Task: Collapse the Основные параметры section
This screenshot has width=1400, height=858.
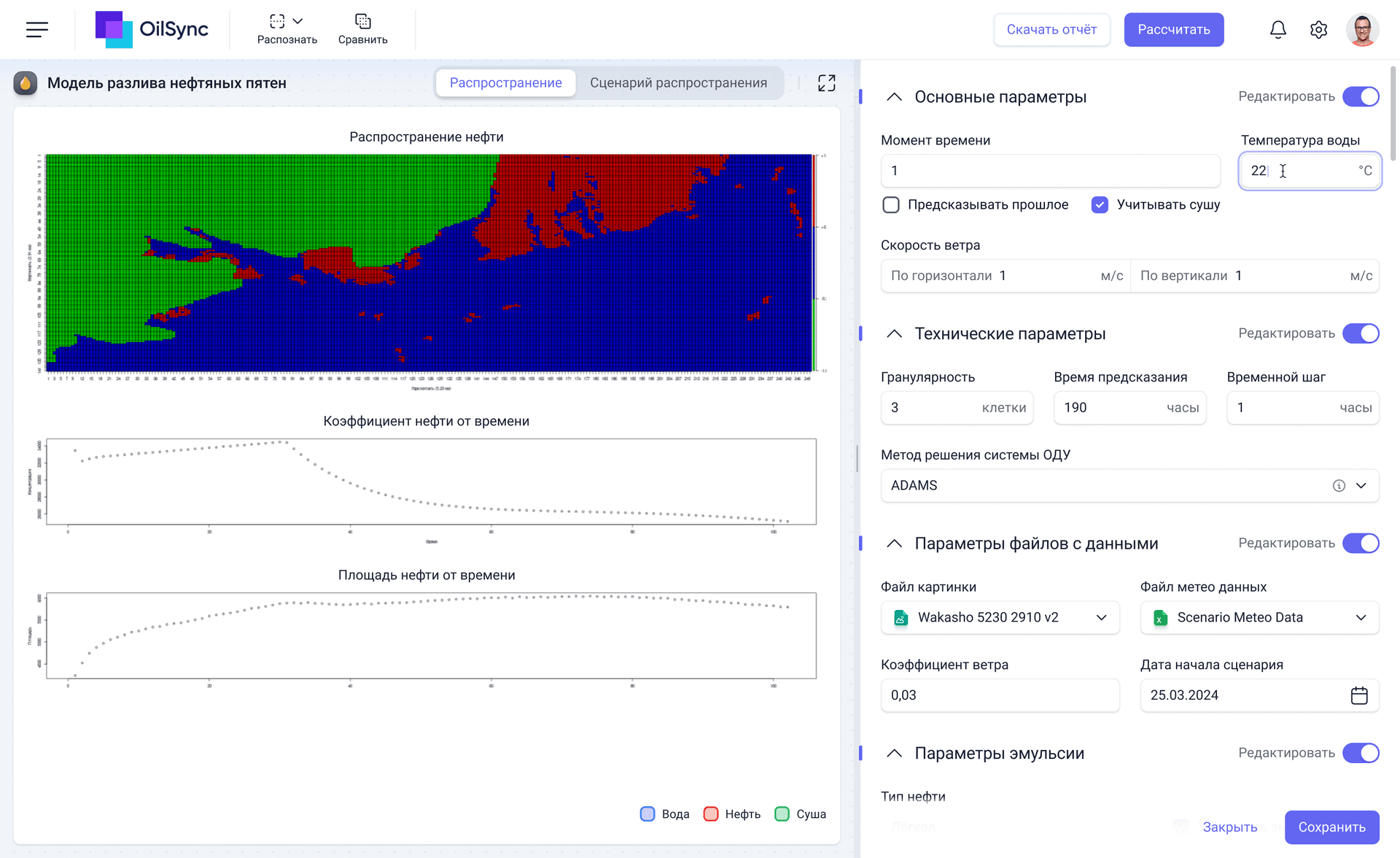Action: click(x=894, y=97)
